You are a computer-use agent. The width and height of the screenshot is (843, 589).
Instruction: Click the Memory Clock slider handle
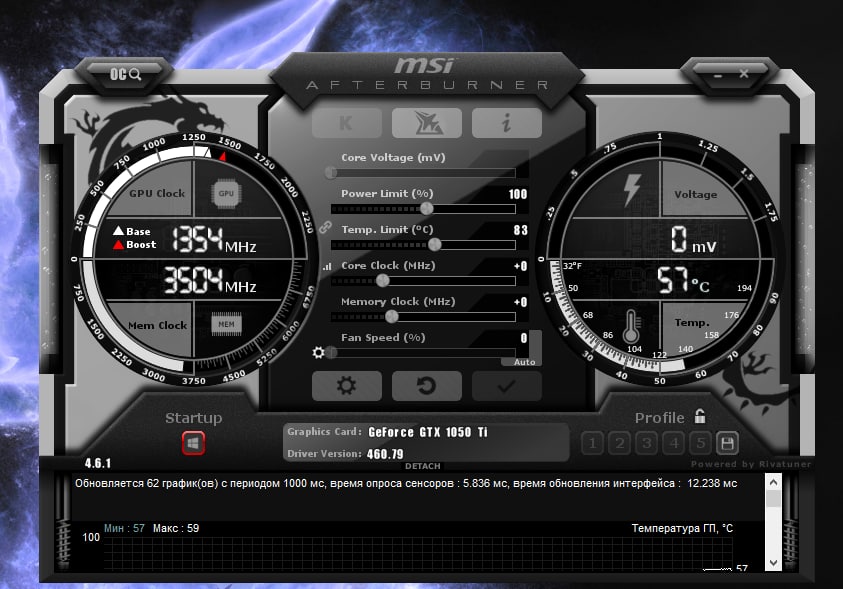pyautogui.click(x=392, y=317)
